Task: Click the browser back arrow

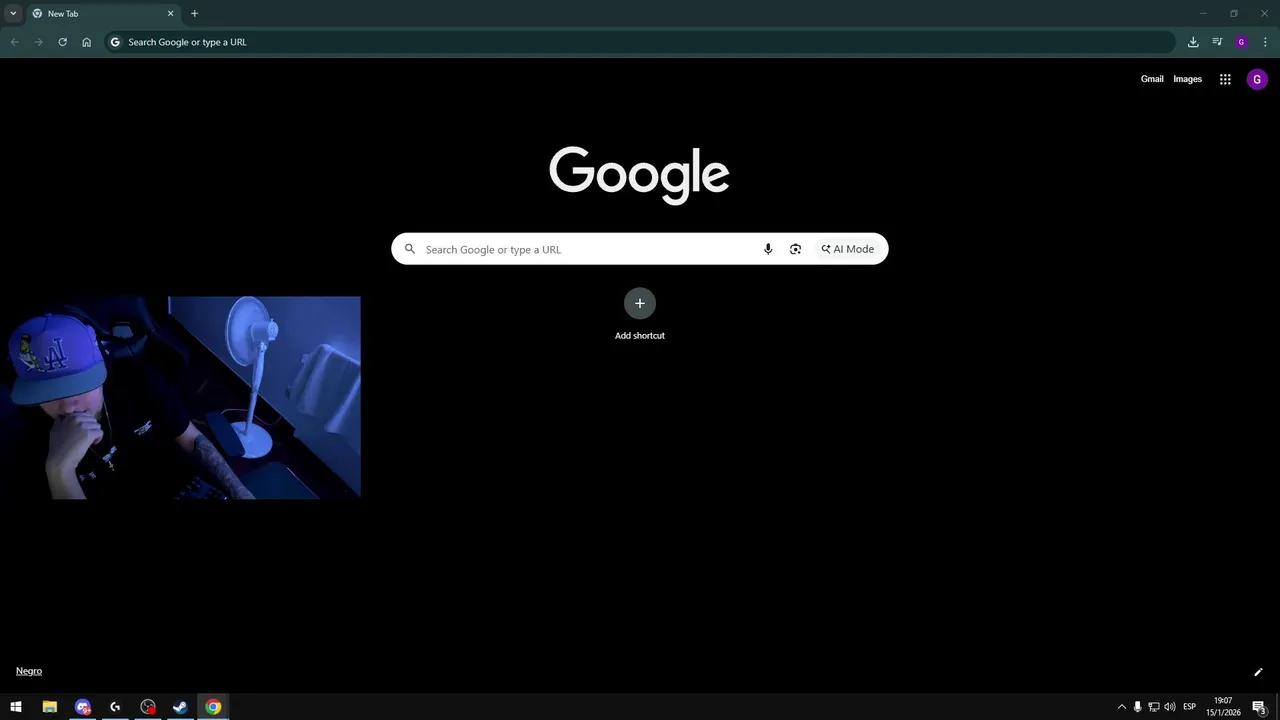Action: pos(15,42)
